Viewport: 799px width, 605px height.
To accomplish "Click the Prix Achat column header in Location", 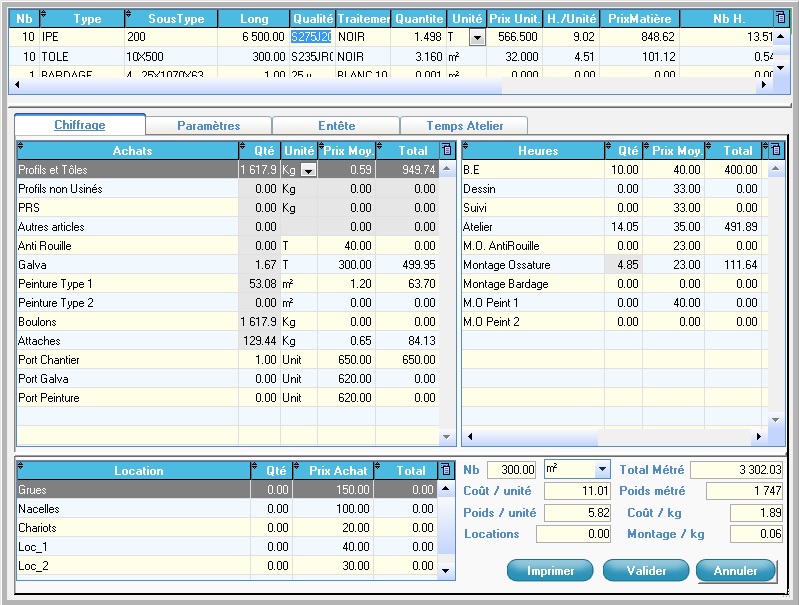I will pos(334,470).
